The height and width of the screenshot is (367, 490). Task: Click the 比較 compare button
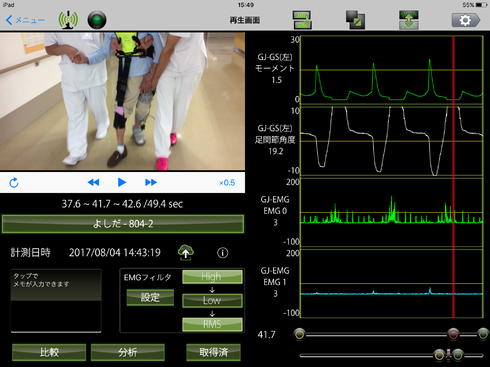[49, 352]
